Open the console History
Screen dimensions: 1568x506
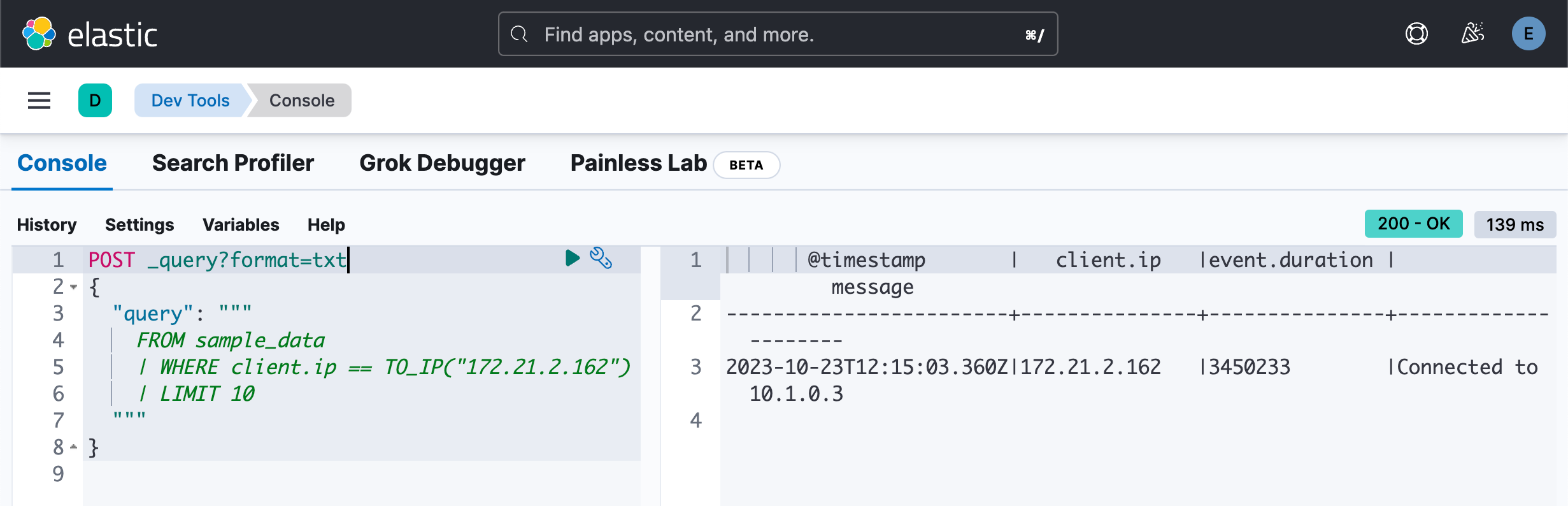46,225
